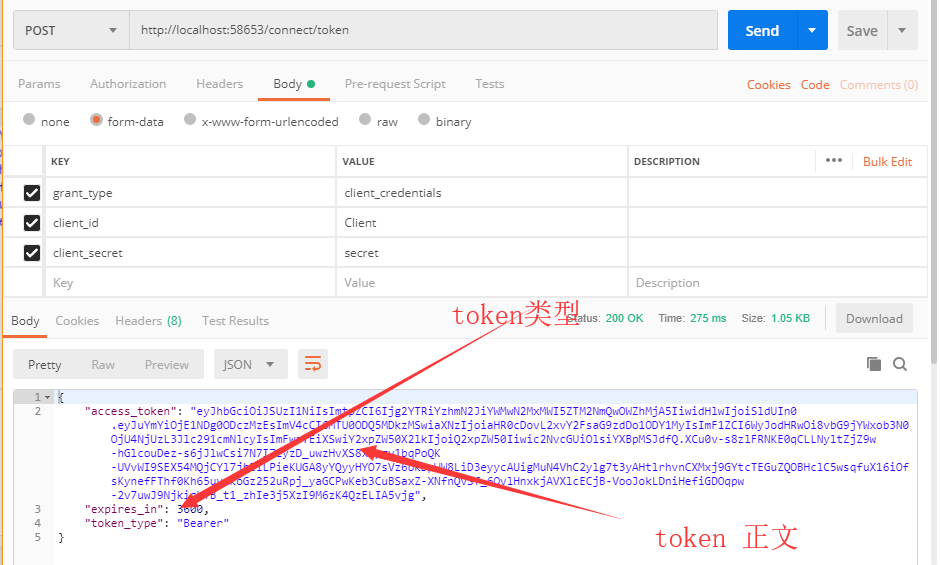Select the binary body type
This screenshot has height=565, width=940.
click(x=424, y=119)
